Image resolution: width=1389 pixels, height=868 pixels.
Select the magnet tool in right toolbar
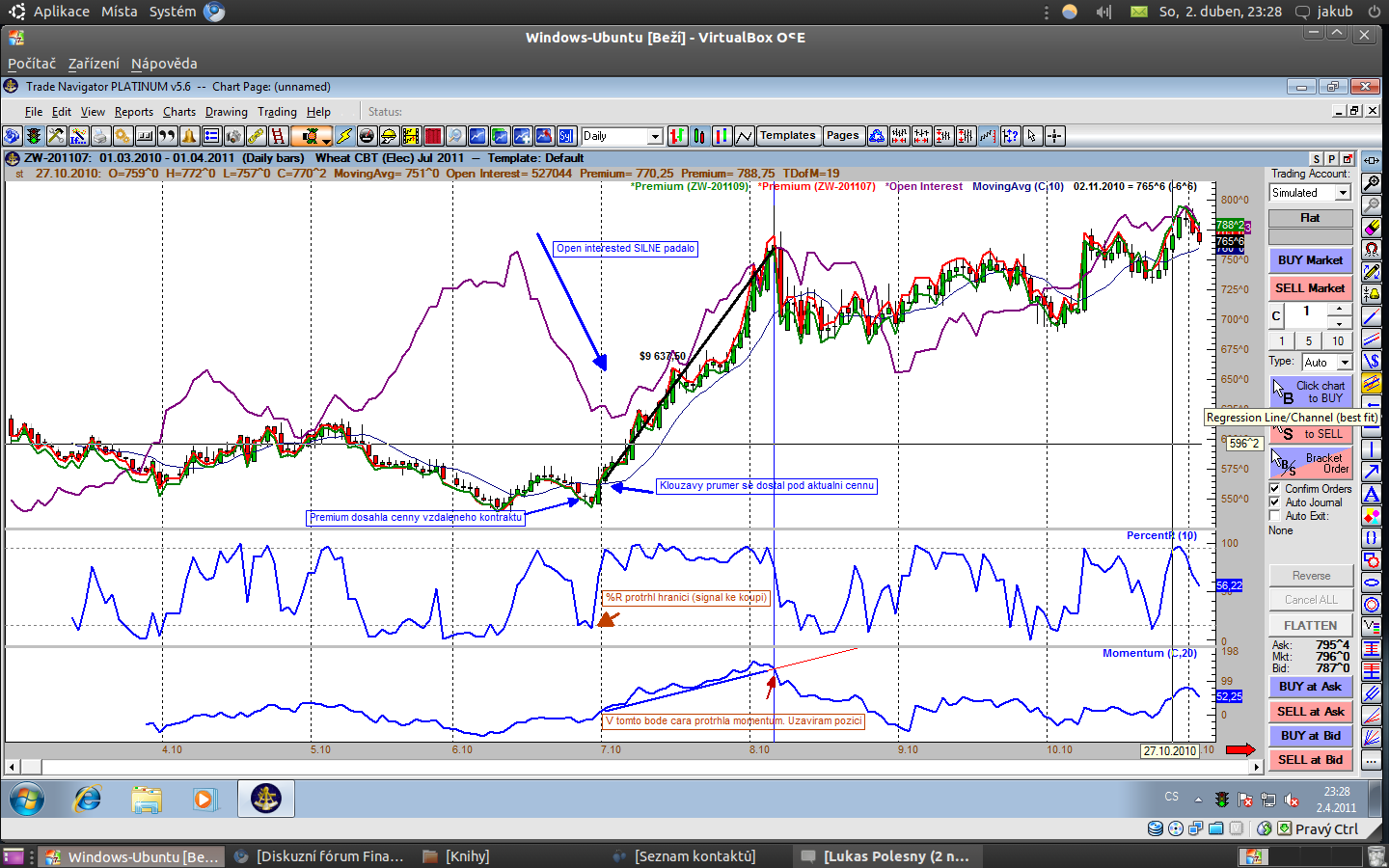(x=1371, y=250)
